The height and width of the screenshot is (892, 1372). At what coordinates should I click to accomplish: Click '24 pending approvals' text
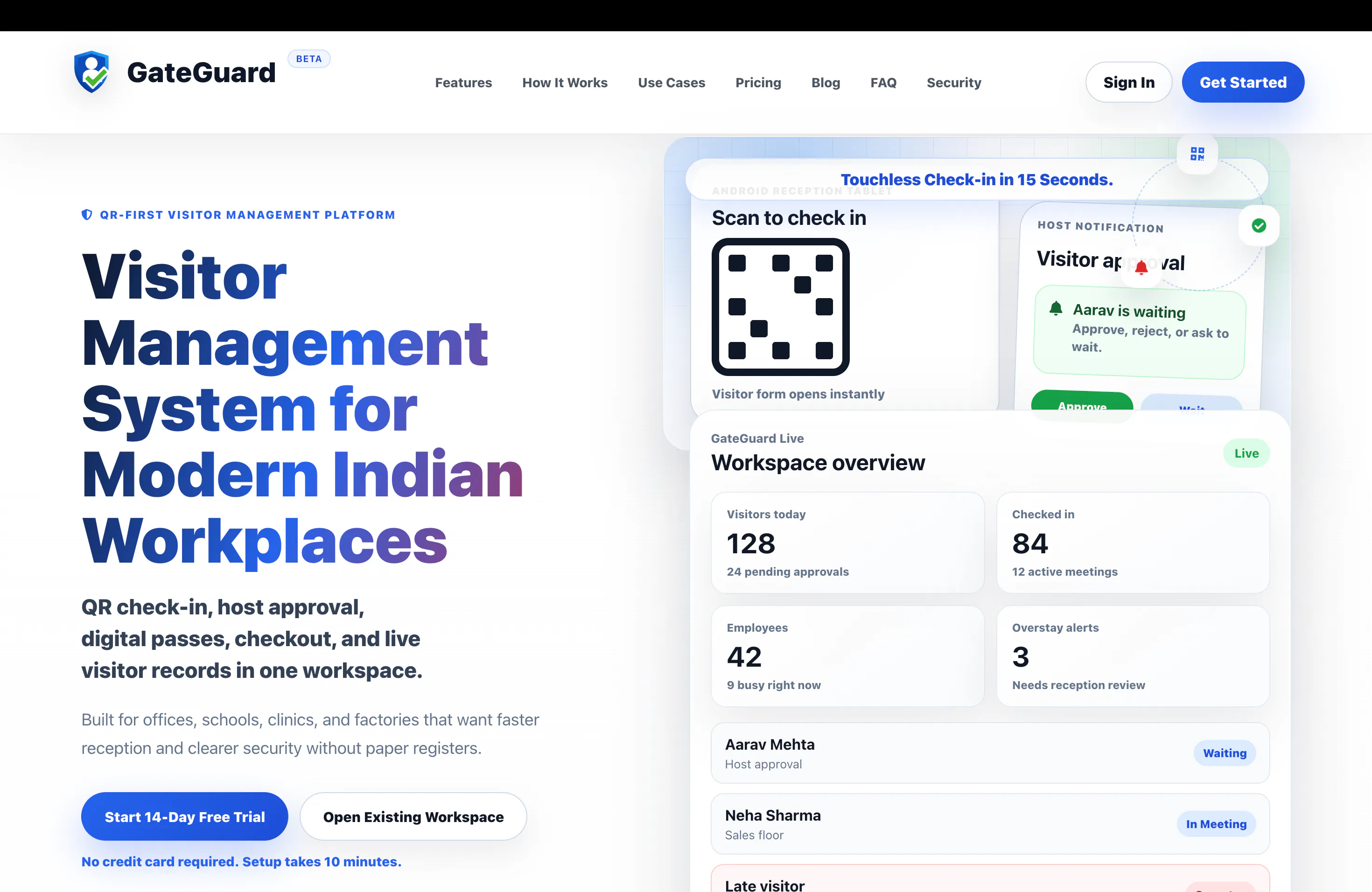point(787,571)
